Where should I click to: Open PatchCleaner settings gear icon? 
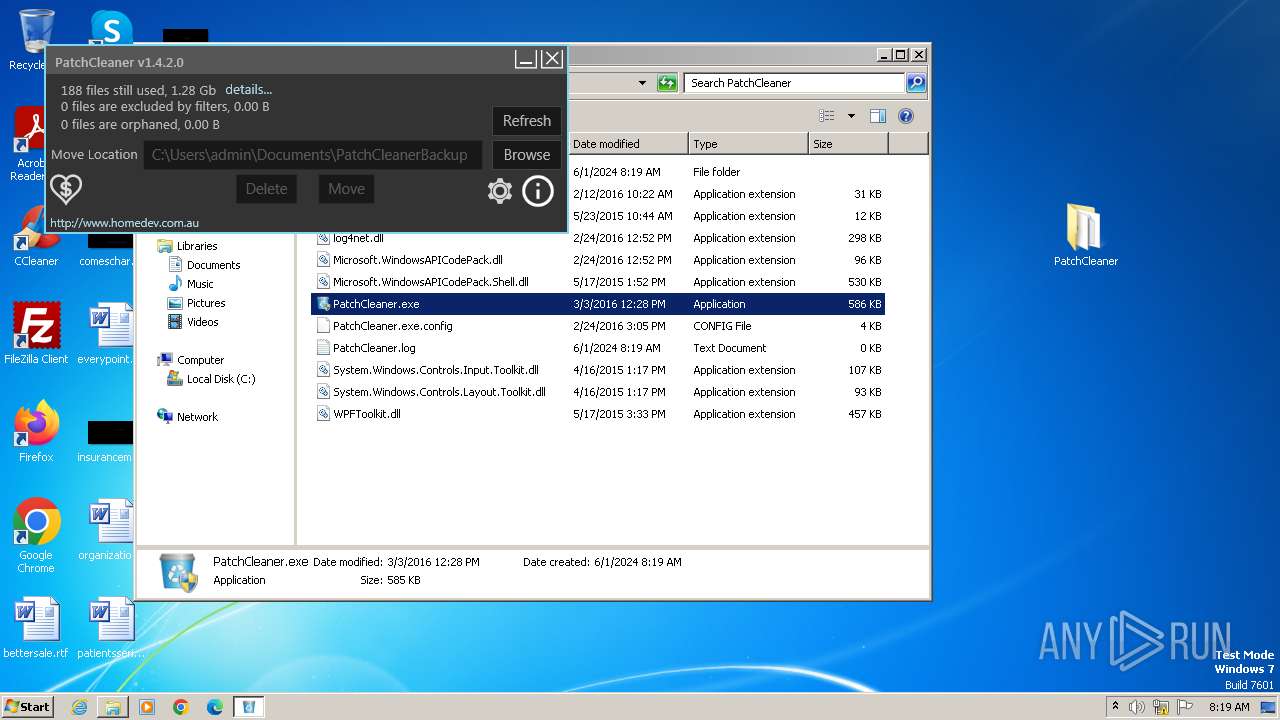[500, 191]
